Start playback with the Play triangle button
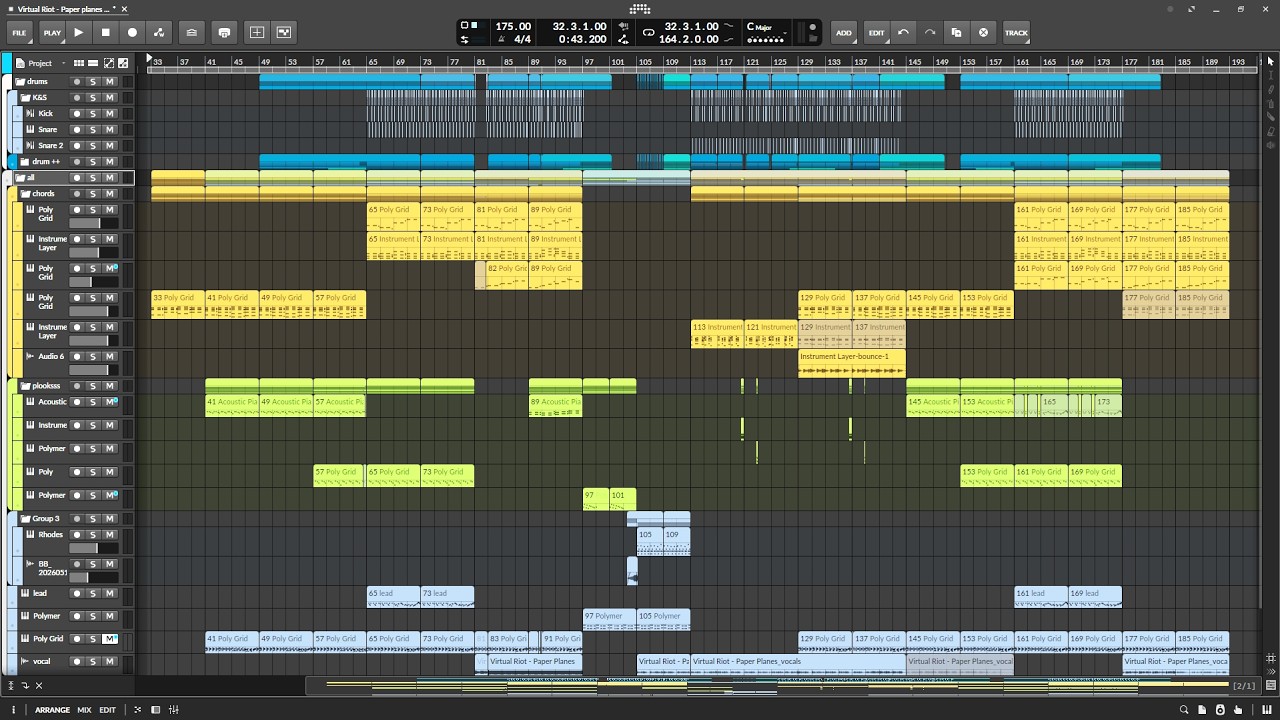1280x720 pixels. click(79, 32)
